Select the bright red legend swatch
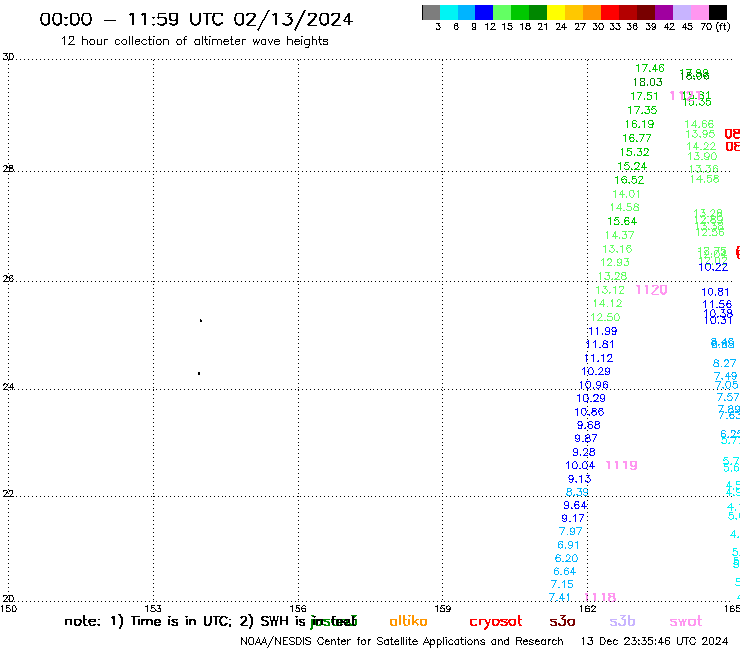This screenshot has width=740, height=650. (610, 12)
